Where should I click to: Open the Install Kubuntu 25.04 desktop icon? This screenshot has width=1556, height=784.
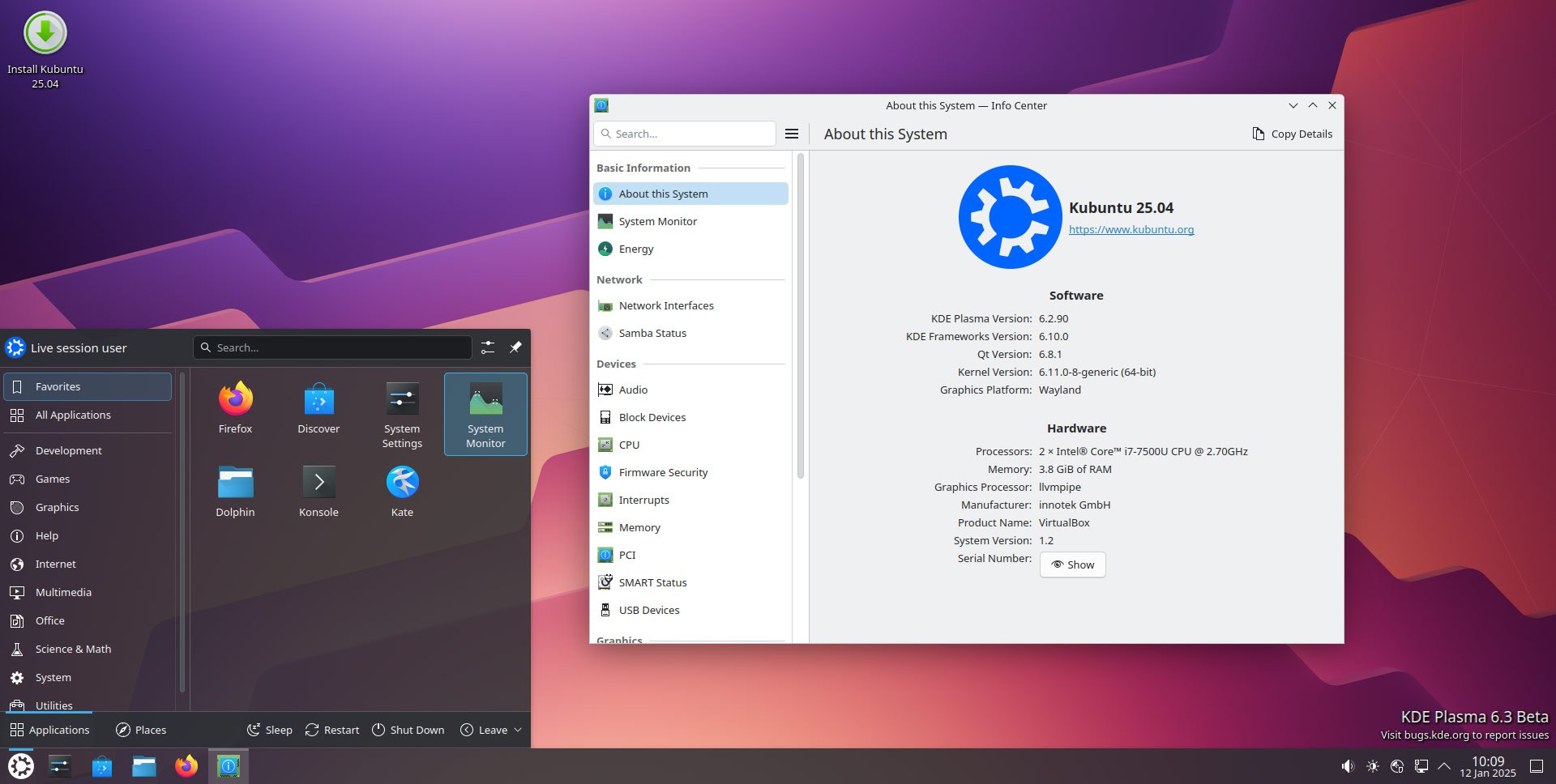point(45,50)
